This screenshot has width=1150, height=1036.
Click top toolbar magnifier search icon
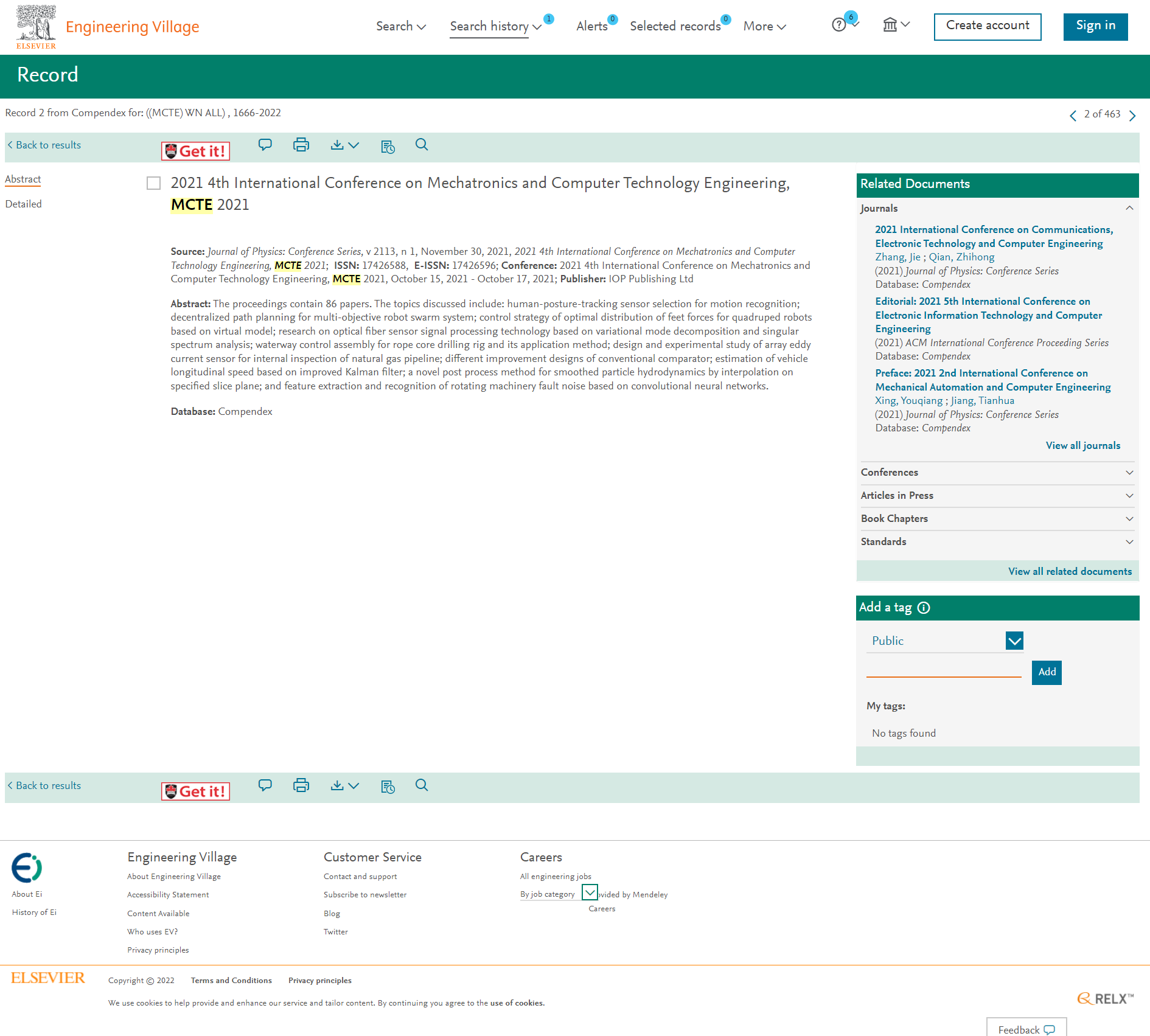click(x=422, y=145)
